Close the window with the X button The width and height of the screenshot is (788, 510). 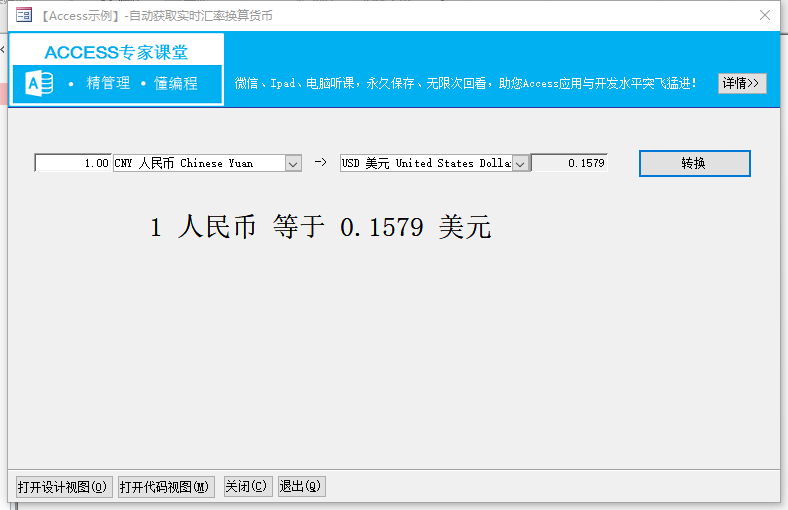(765, 15)
